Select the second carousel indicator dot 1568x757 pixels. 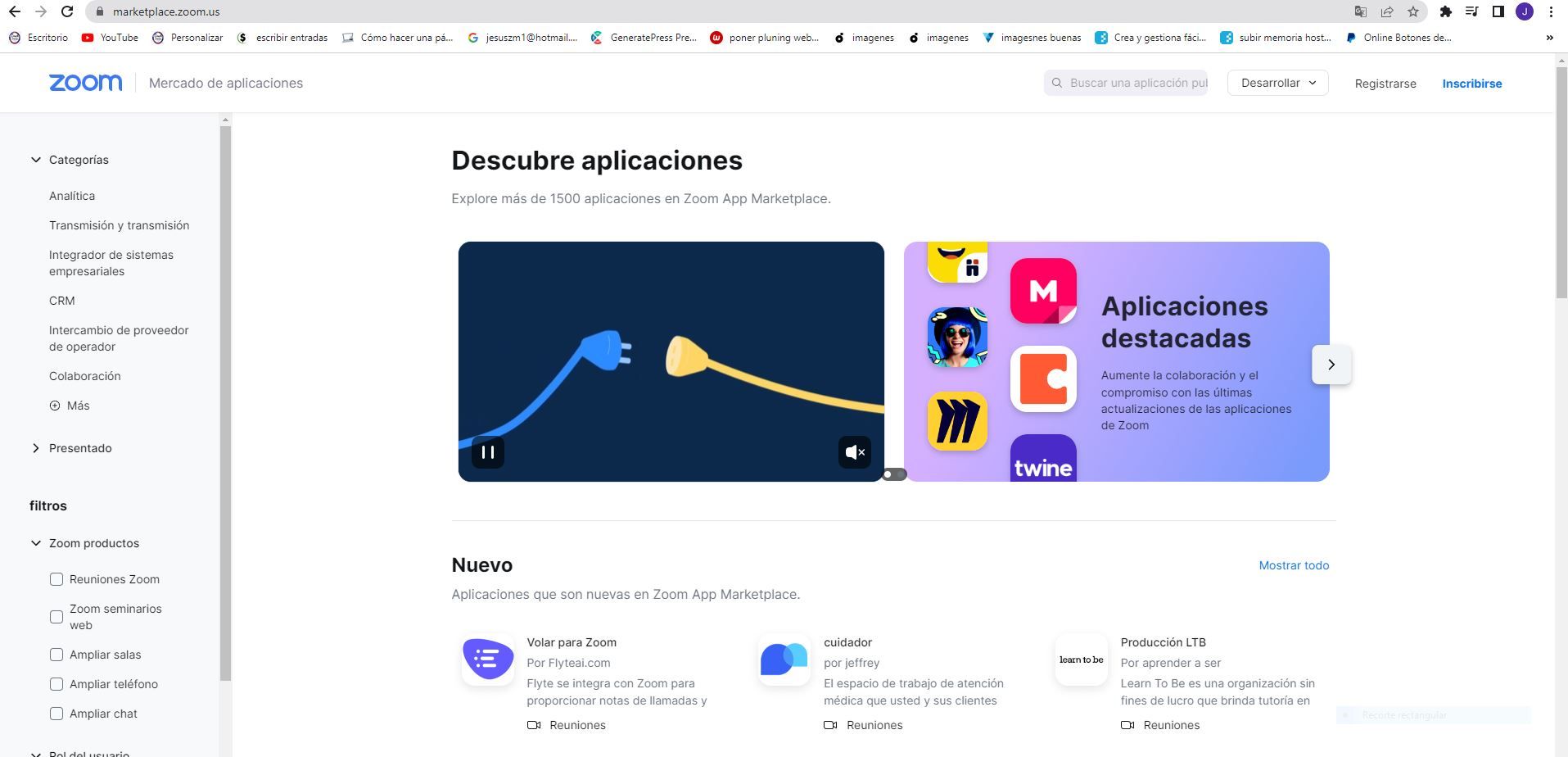coord(901,474)
